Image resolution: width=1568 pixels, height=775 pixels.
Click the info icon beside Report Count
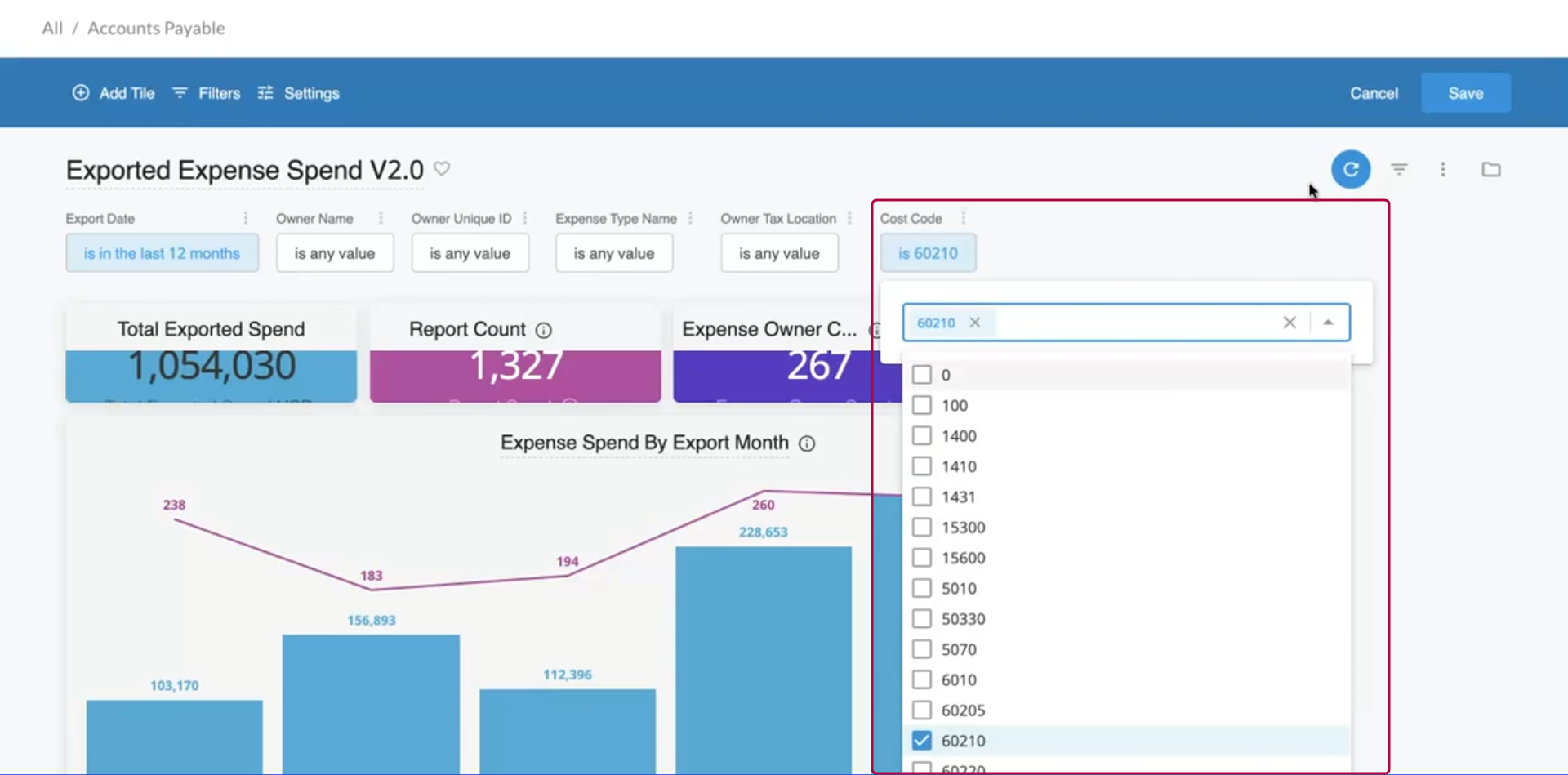point(544,330)
